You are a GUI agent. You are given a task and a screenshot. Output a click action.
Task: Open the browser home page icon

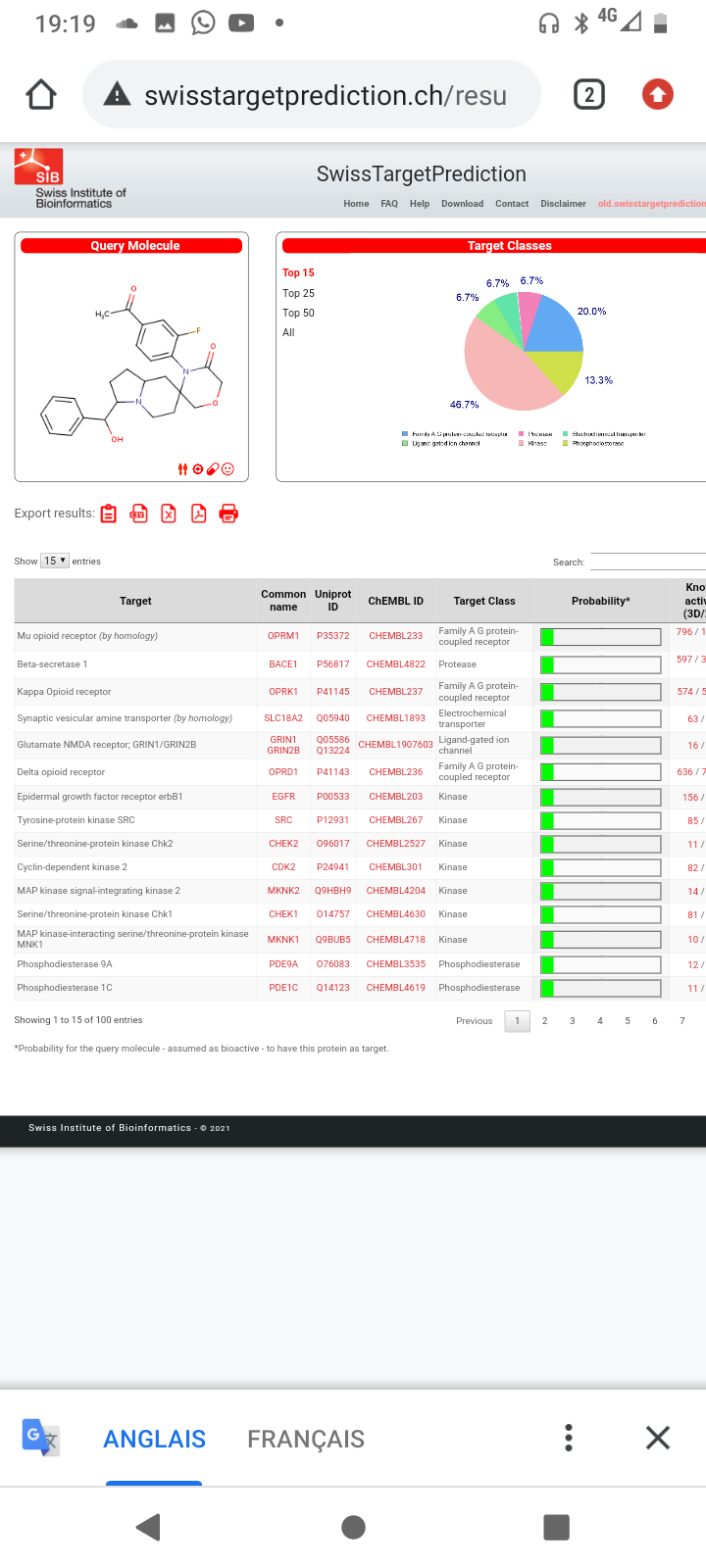(x=41, y=95)
